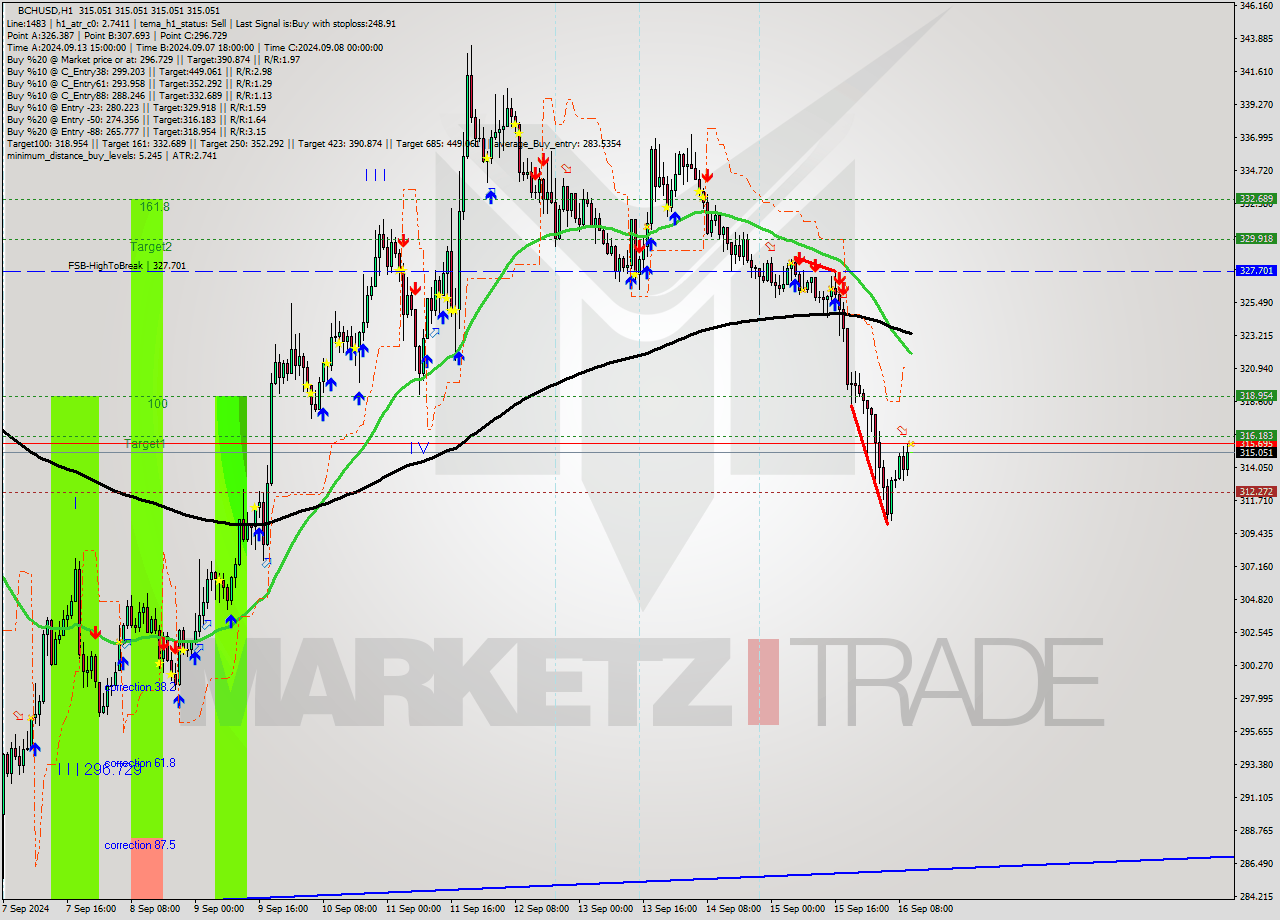The image size is (1280, 920).
Task: Click the Point A:326.387 info line
Action: 117,35
